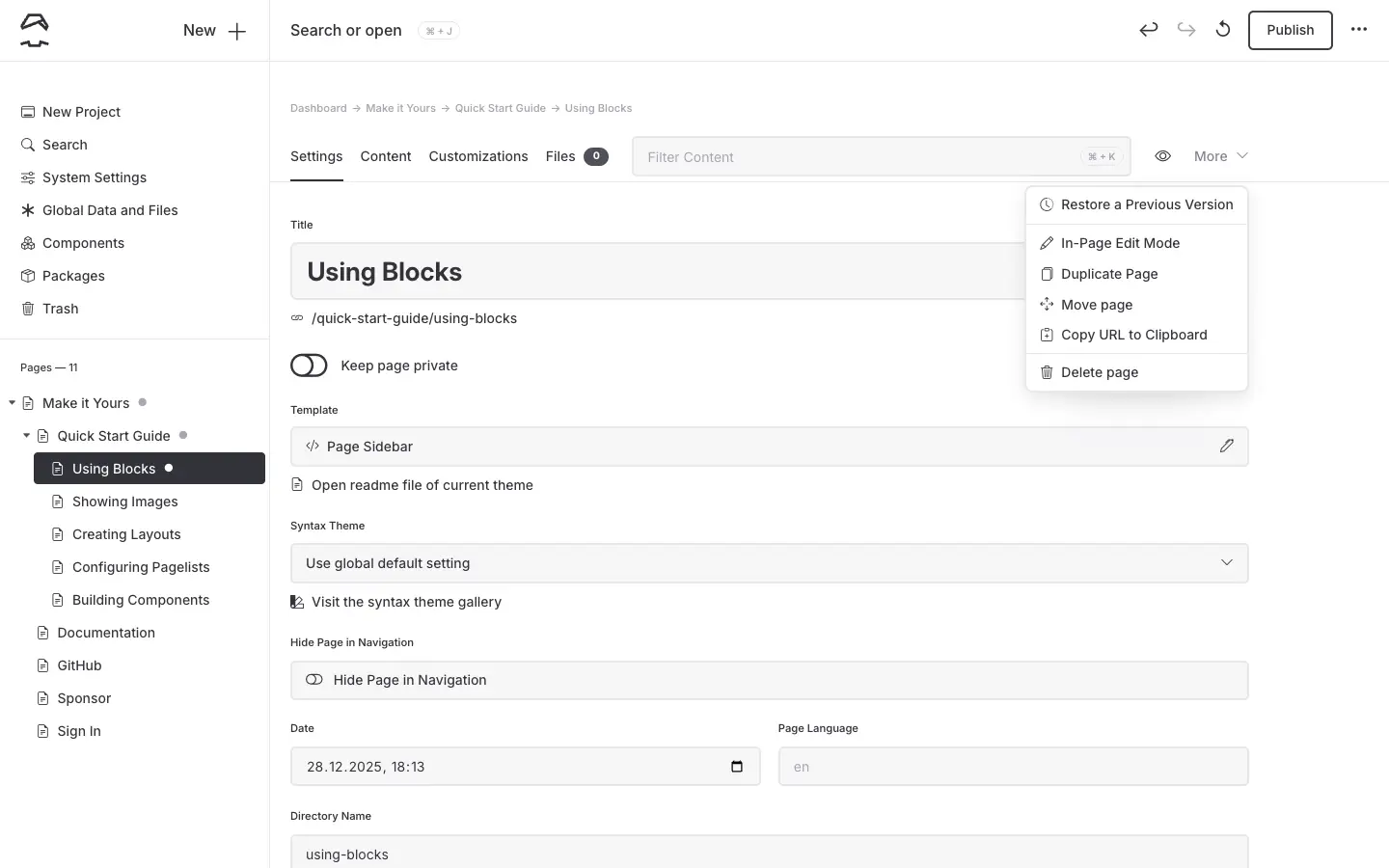The image size is (1389, 868).
Task: Click the pencil icon in Template field
Action: (x=1226, y=447)
